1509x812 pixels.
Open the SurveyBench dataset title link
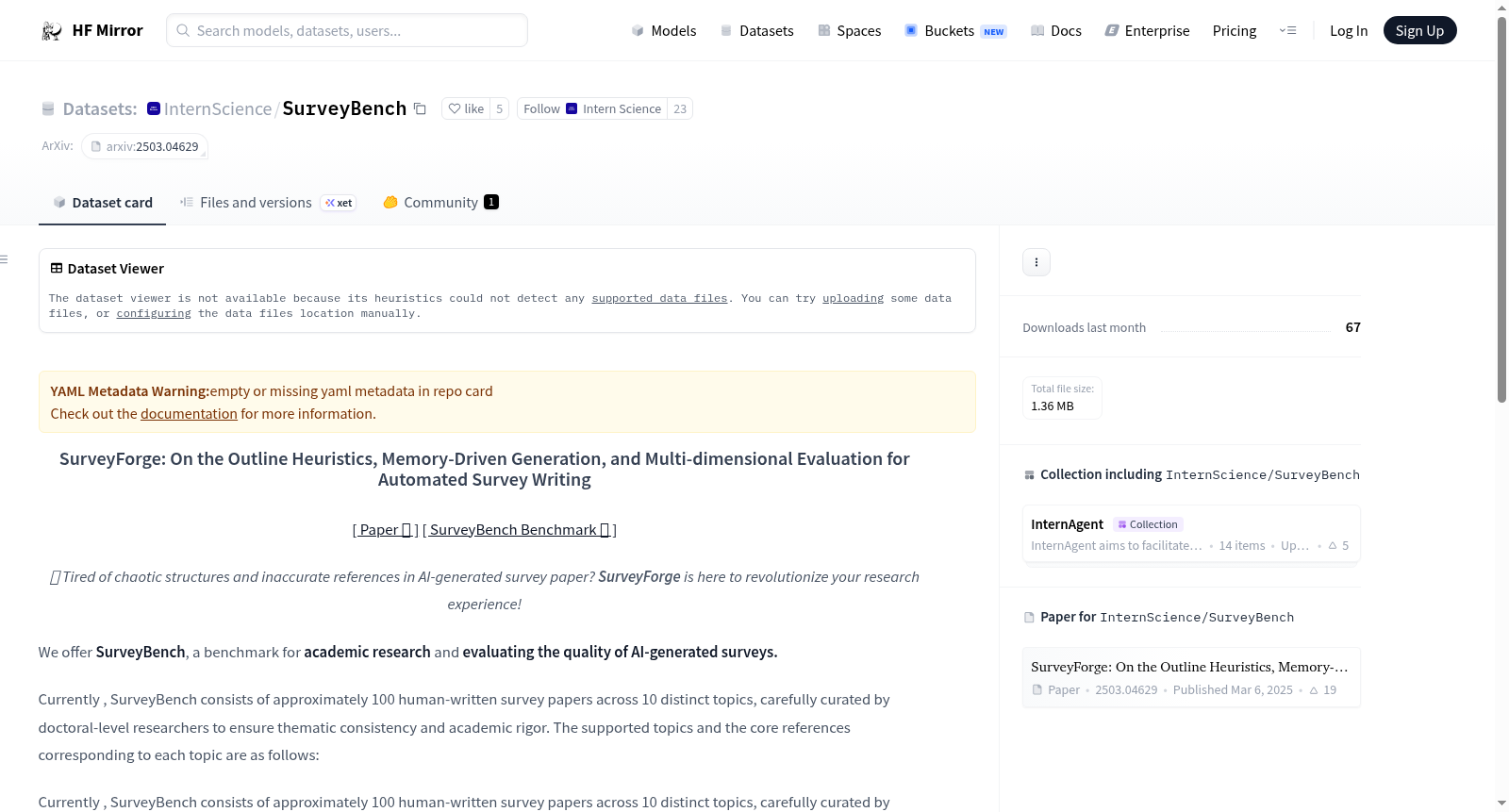point(344,109)
